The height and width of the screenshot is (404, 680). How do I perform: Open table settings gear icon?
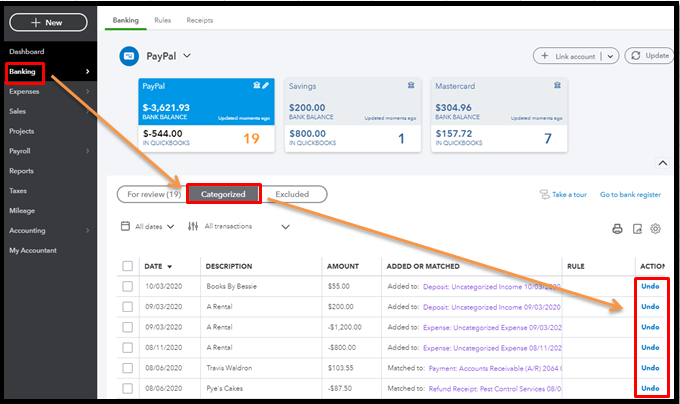[656, 229]
